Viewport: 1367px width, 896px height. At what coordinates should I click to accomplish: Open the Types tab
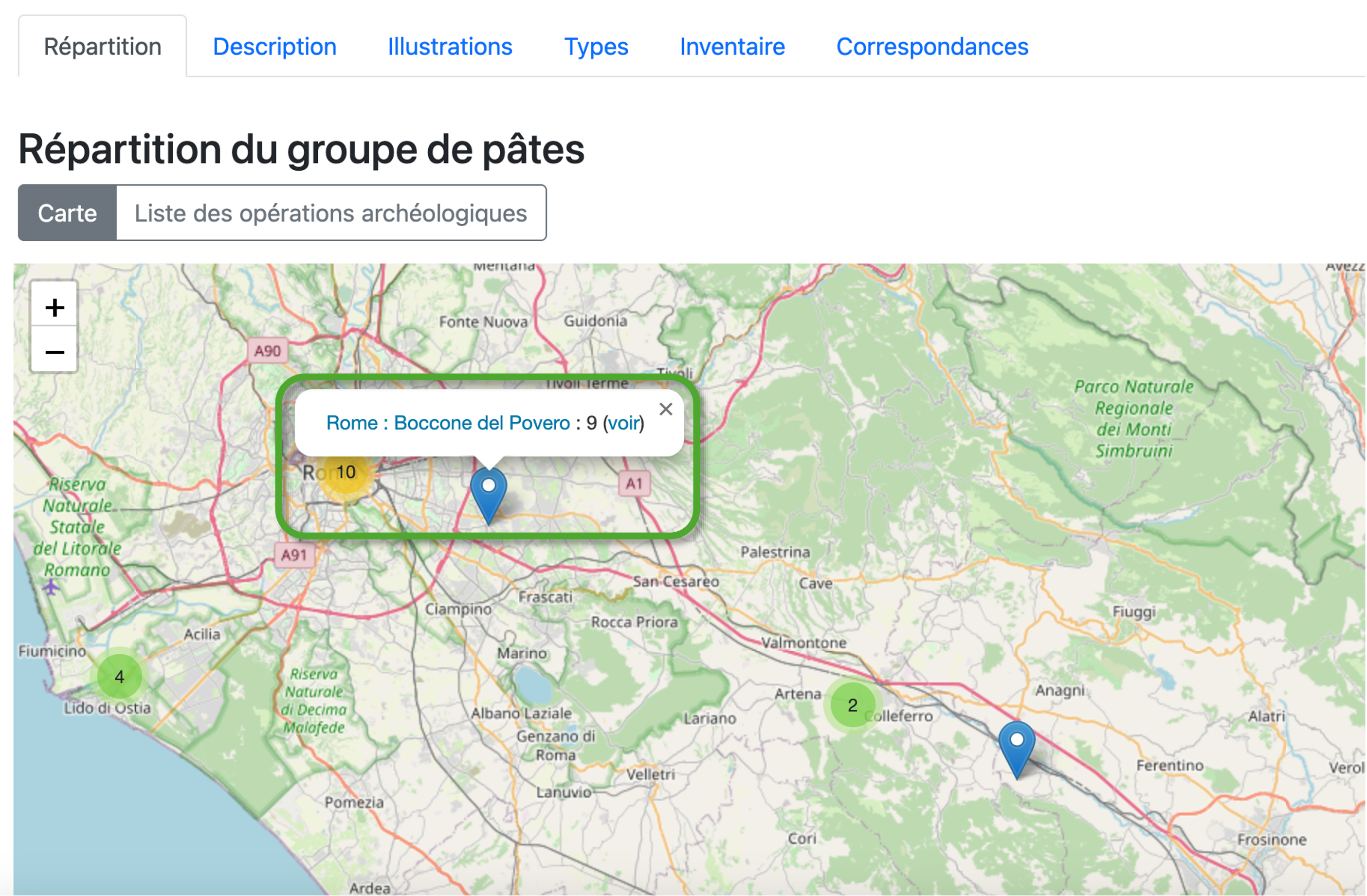596,47
